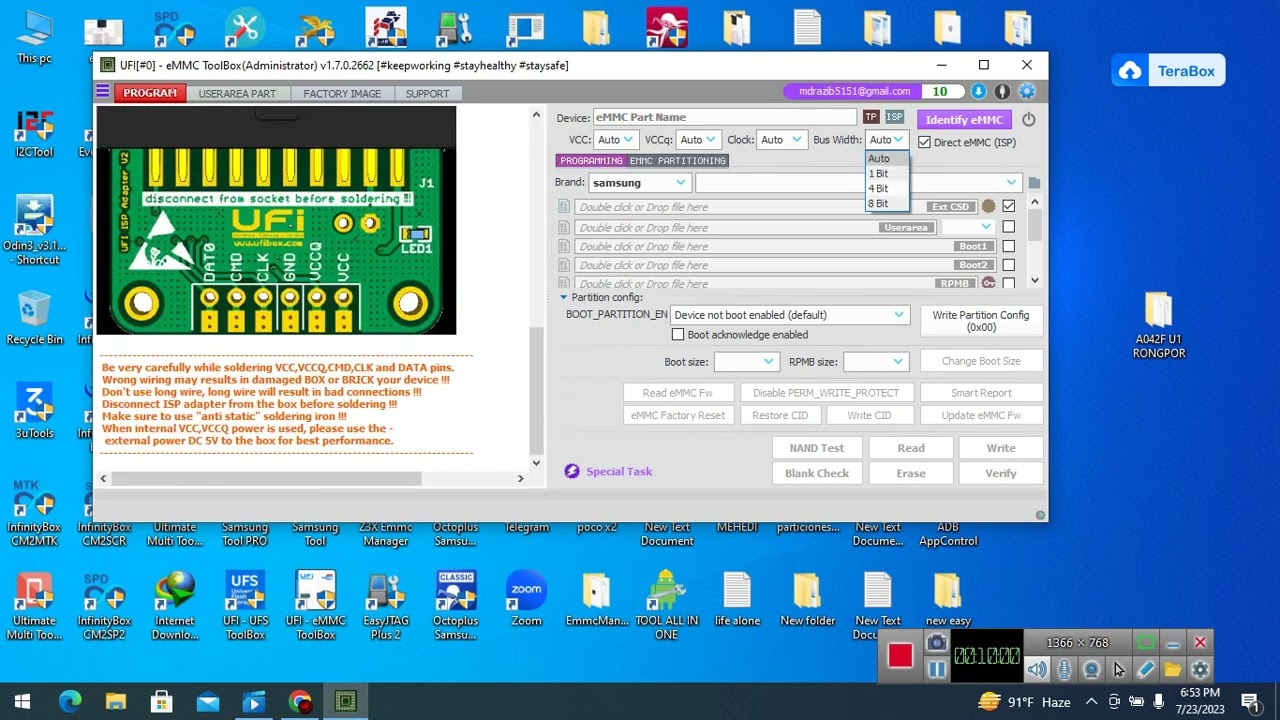Stop recording with the red square button
This screenshot has width=1280, height=720.
tap(900, 655)
